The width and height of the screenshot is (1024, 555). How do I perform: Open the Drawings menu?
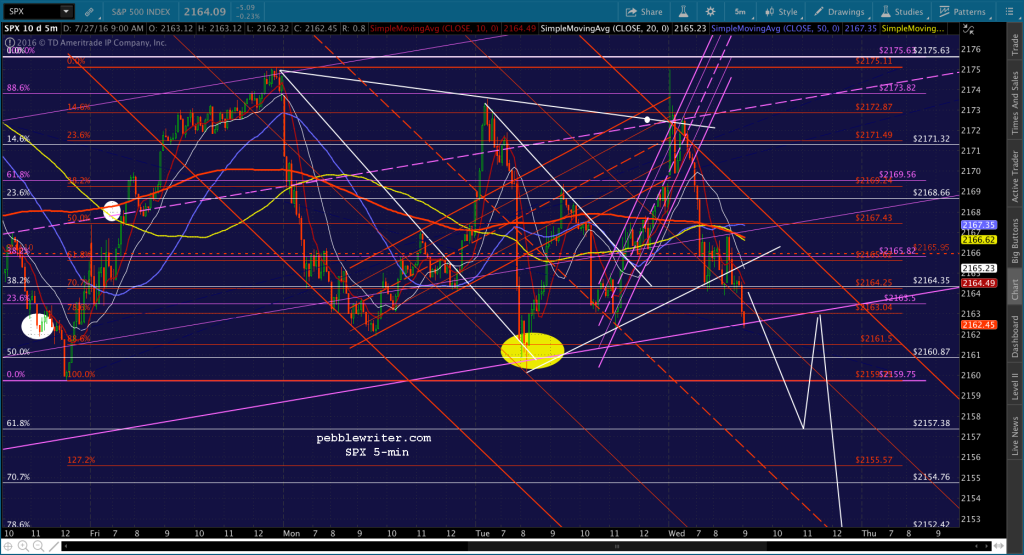tap(839, 12)
